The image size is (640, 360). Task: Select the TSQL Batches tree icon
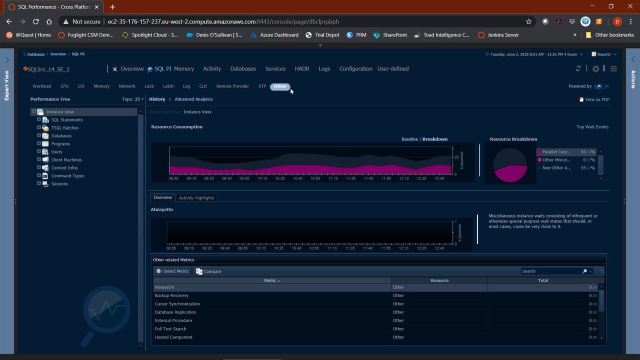45,128
